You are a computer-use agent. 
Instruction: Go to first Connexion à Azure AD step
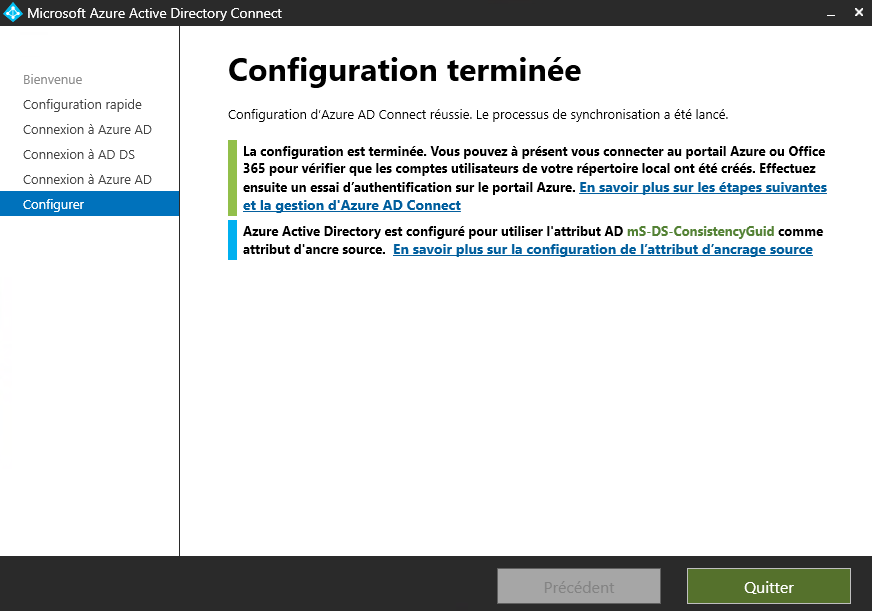(x=87, y=130)
